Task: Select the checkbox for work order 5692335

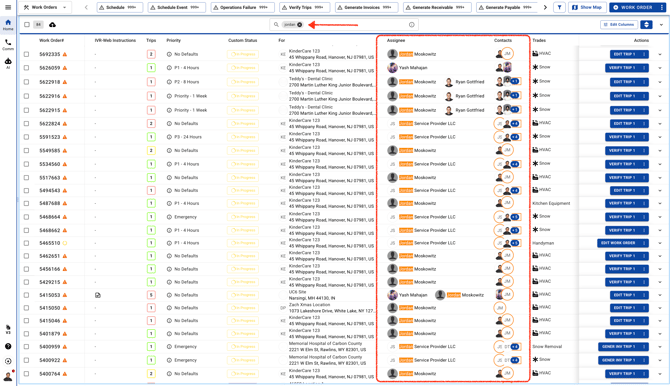Action: [26, 54]
